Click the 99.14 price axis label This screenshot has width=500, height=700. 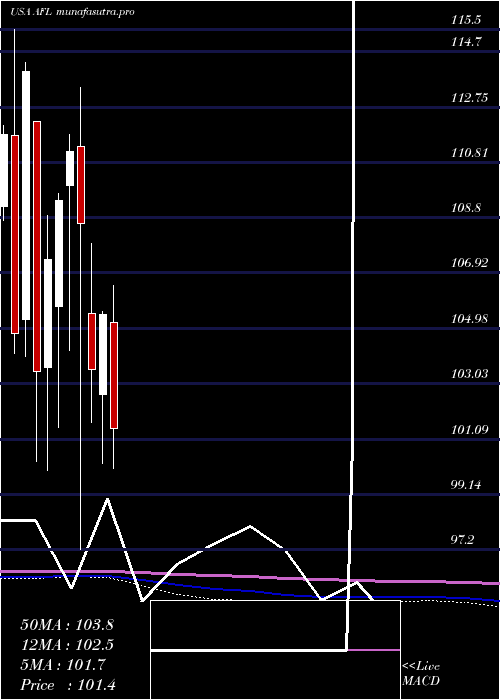click(x=468, y=485)
